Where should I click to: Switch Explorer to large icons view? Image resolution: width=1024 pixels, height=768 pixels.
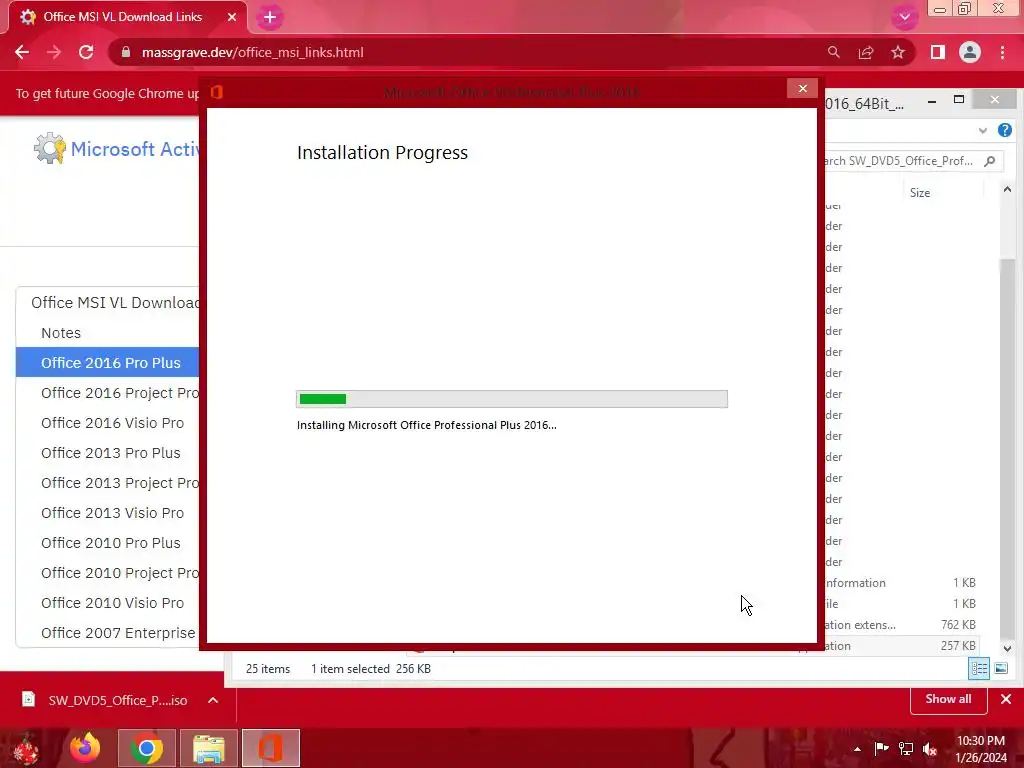click(x=1000, y=669)
